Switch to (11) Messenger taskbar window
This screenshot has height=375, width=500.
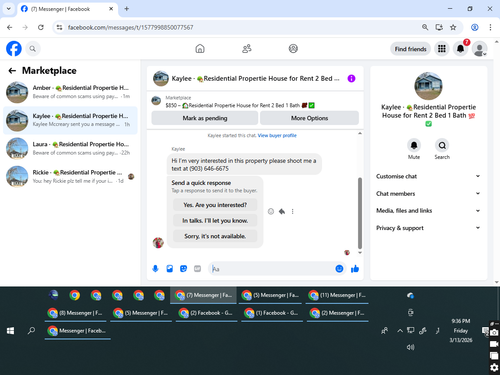pos(337,295)
